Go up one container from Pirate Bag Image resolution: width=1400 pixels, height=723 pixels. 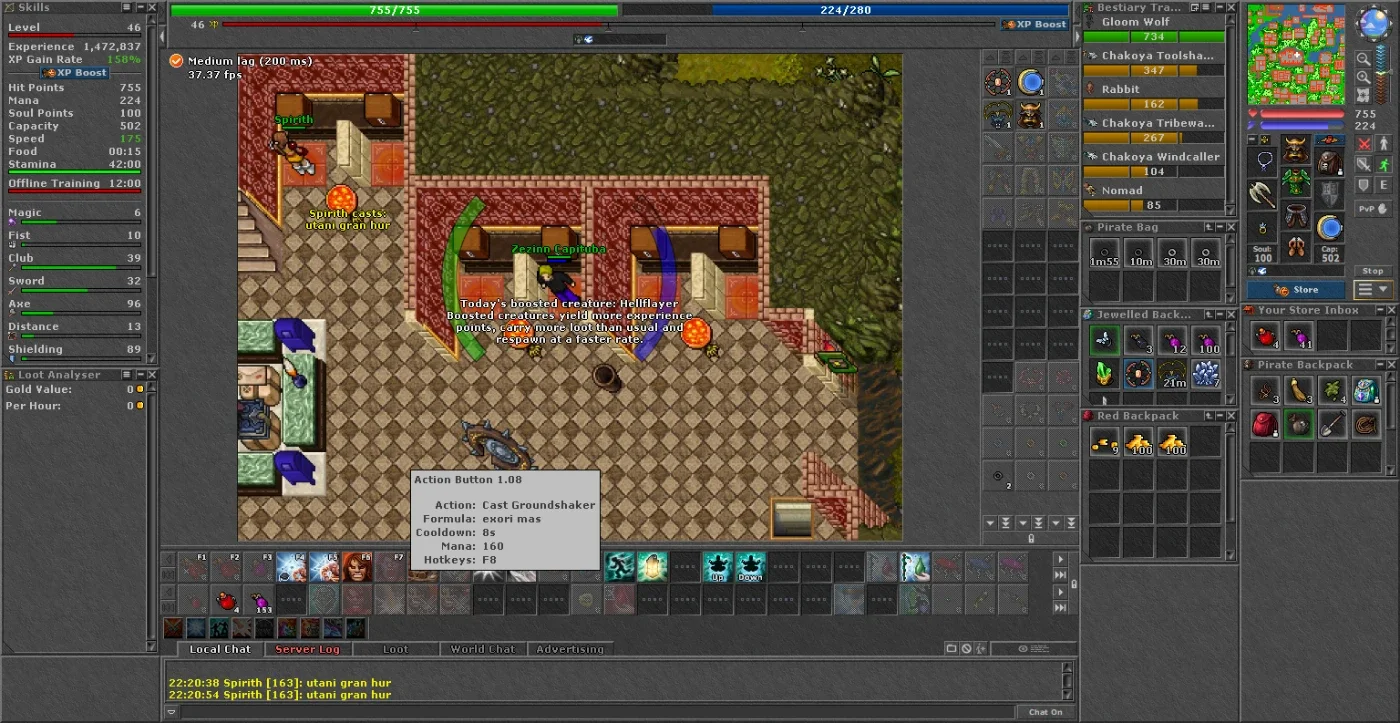(x=1209, y=227)
